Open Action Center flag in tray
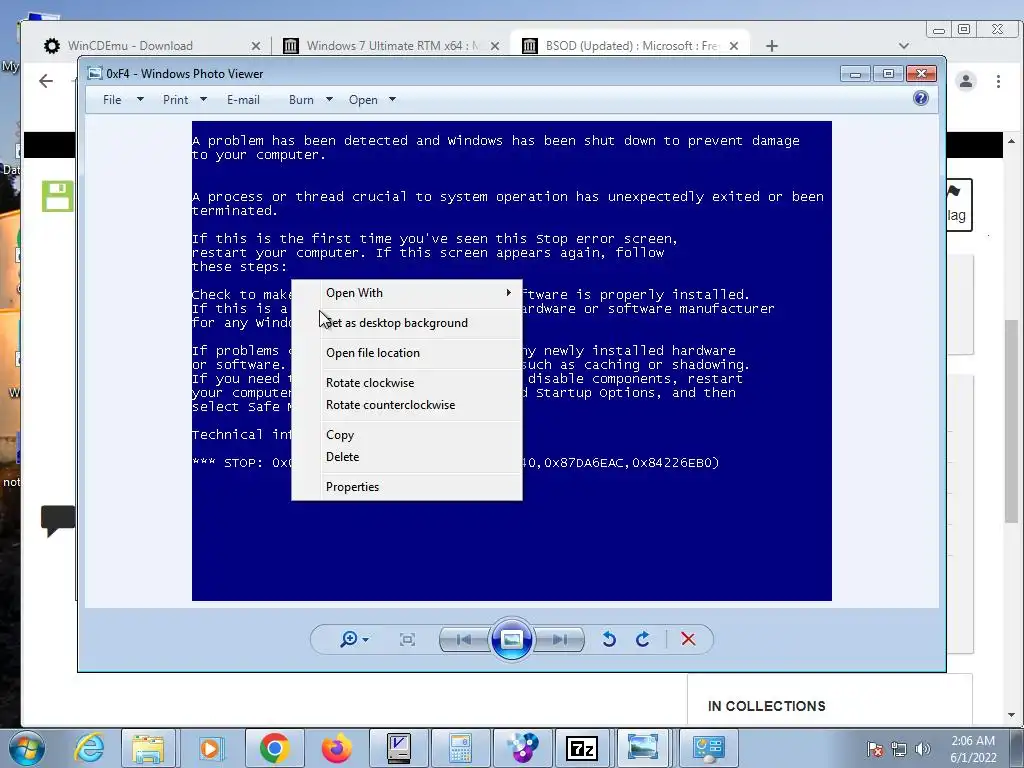The height and width of the screenshot is (768, 1024). [875, 749]
